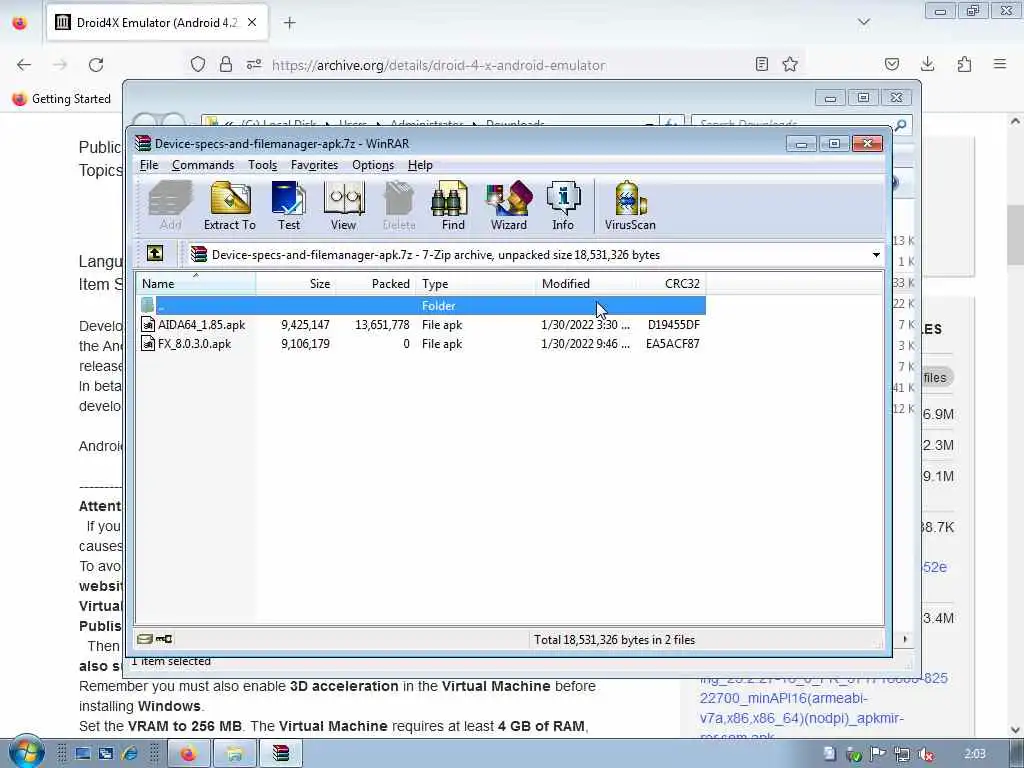Image resolution: width=1024 pixels, height=768 pixels.
Task: Click the taskbar clock
Action: pyautogui.click(x=974, y=754)
